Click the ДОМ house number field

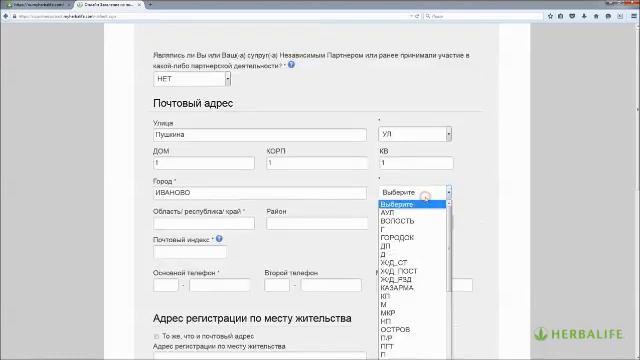[204, 163]
